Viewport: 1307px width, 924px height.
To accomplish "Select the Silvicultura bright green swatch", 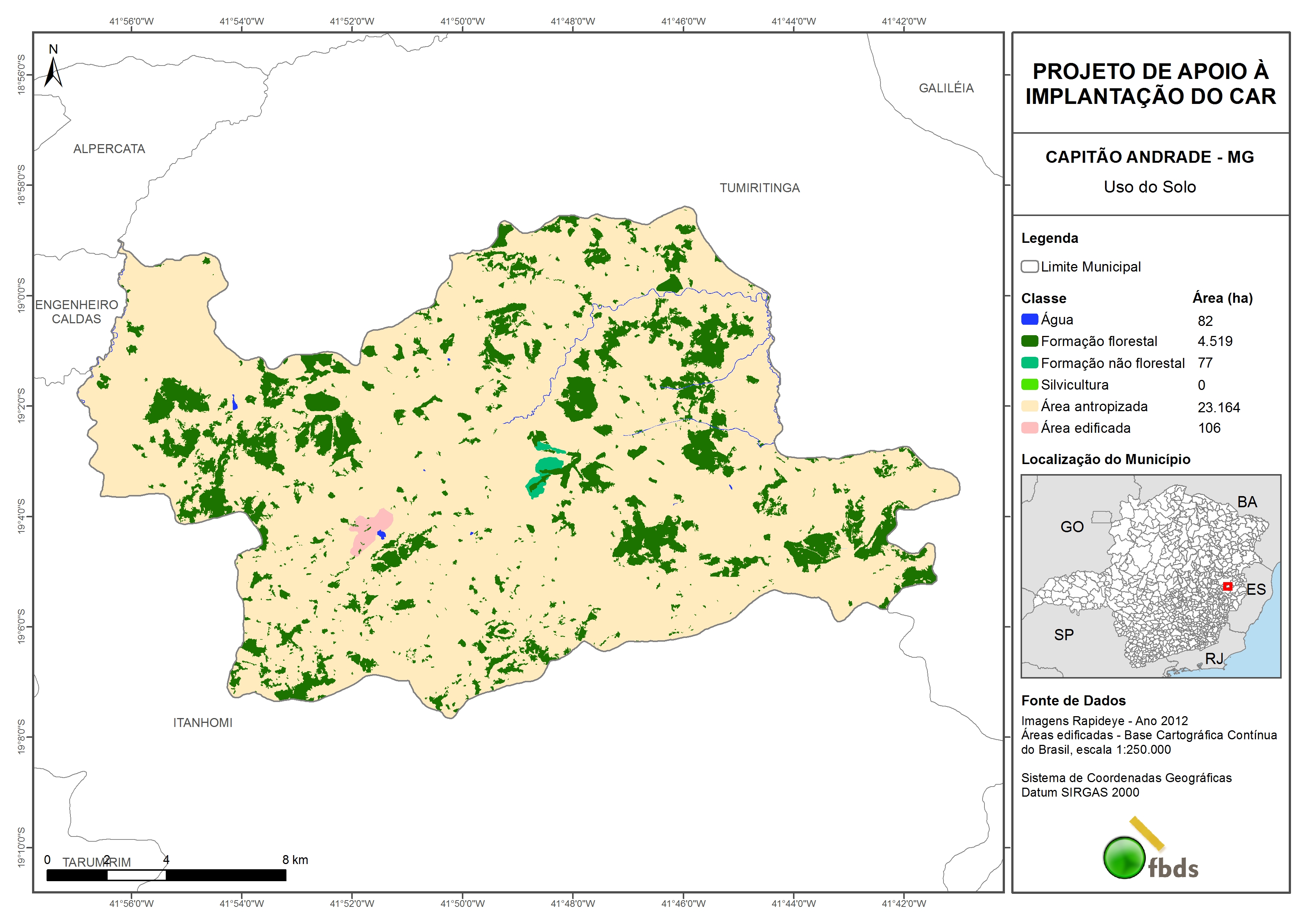I will (x=1029, y=385).
